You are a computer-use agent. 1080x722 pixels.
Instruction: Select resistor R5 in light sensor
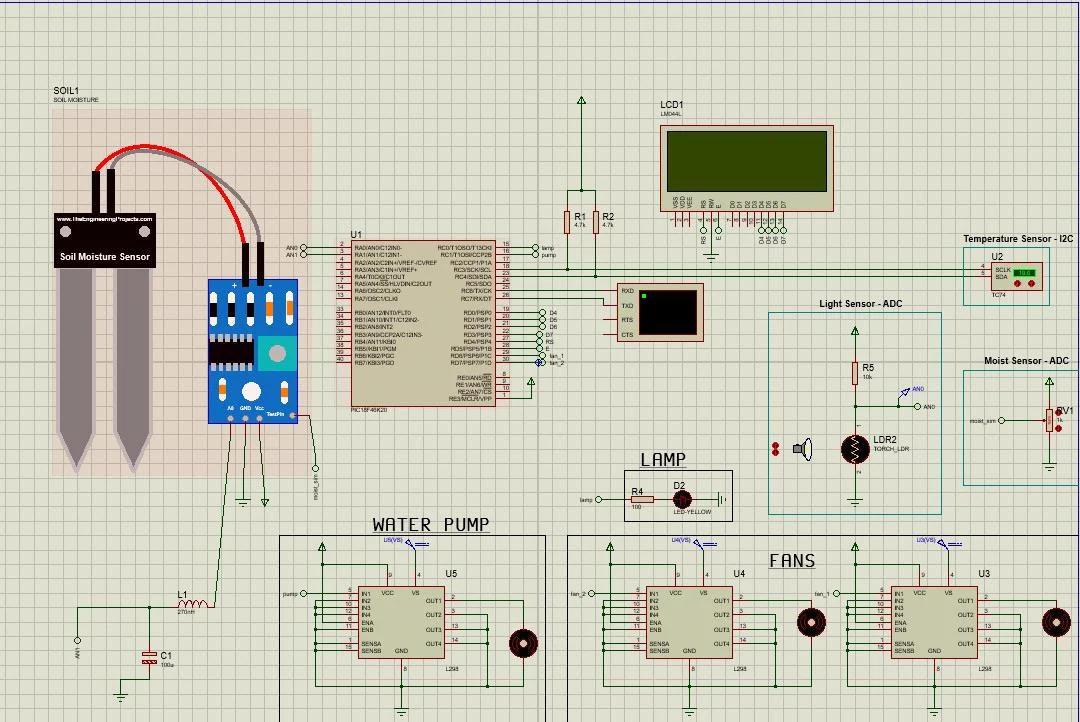(855, 373)
